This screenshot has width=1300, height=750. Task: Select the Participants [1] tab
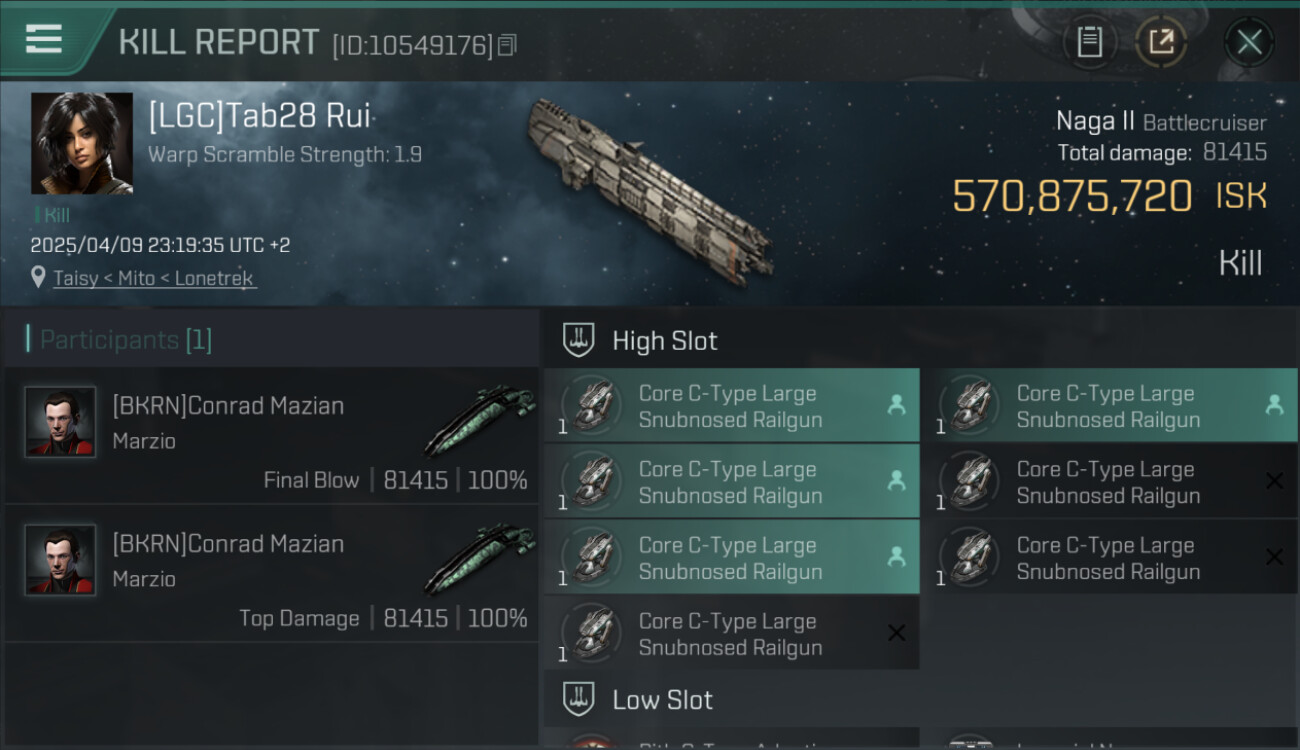(x=126, y=340)
